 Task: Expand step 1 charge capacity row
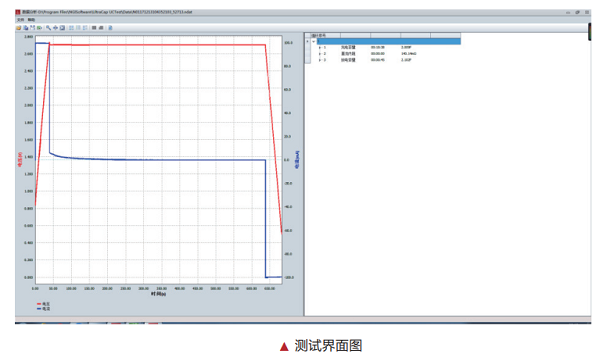click(320, 47)
